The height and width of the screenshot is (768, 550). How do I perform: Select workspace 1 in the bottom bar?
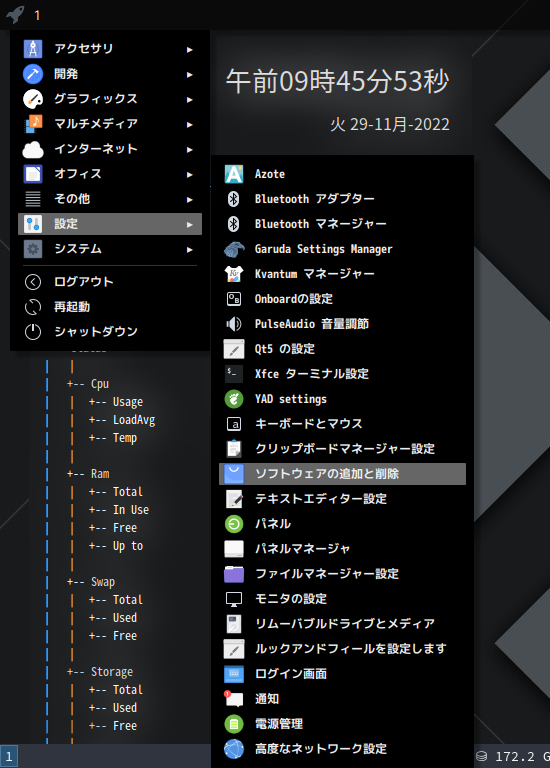9,756
